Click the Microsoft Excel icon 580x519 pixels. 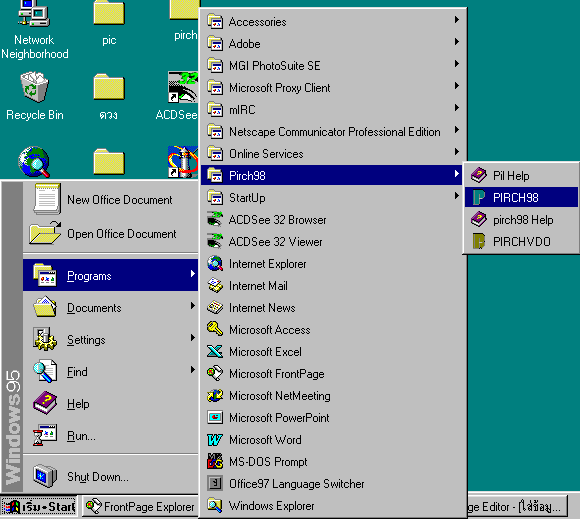215,352
